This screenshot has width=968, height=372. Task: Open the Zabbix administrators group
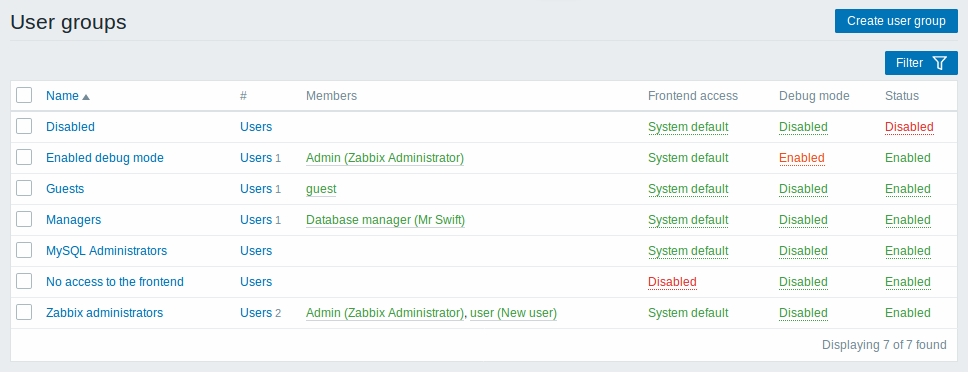coord(104,313)
